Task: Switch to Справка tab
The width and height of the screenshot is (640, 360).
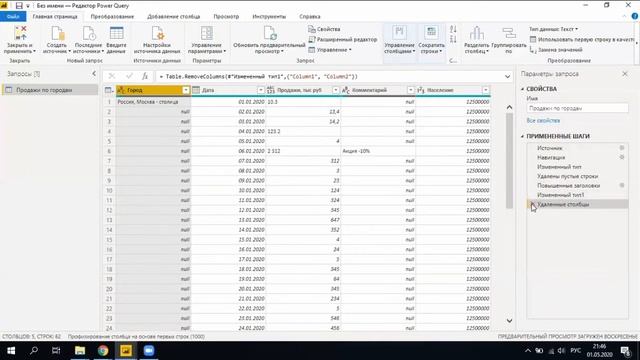Action: [x=310, y=16]
